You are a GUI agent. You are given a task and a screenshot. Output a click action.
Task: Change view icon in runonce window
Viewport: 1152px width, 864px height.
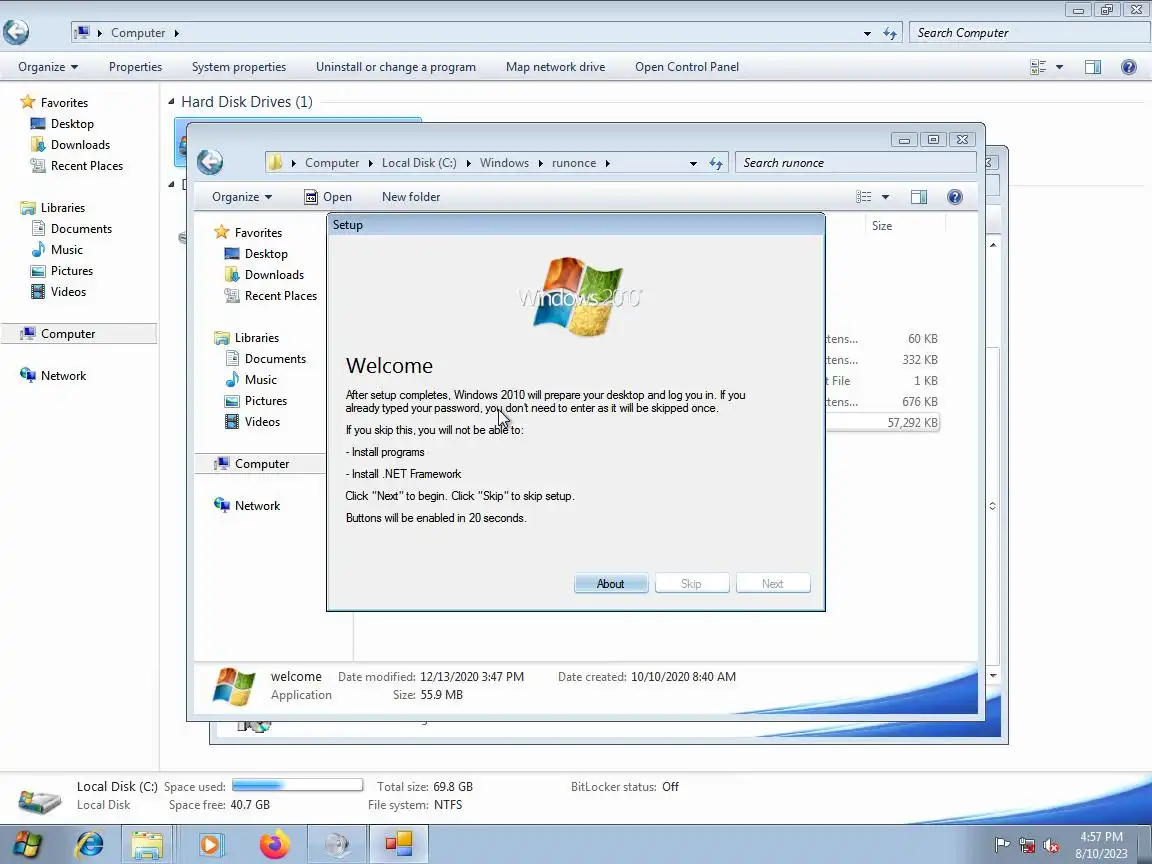[x=864, y=197]
